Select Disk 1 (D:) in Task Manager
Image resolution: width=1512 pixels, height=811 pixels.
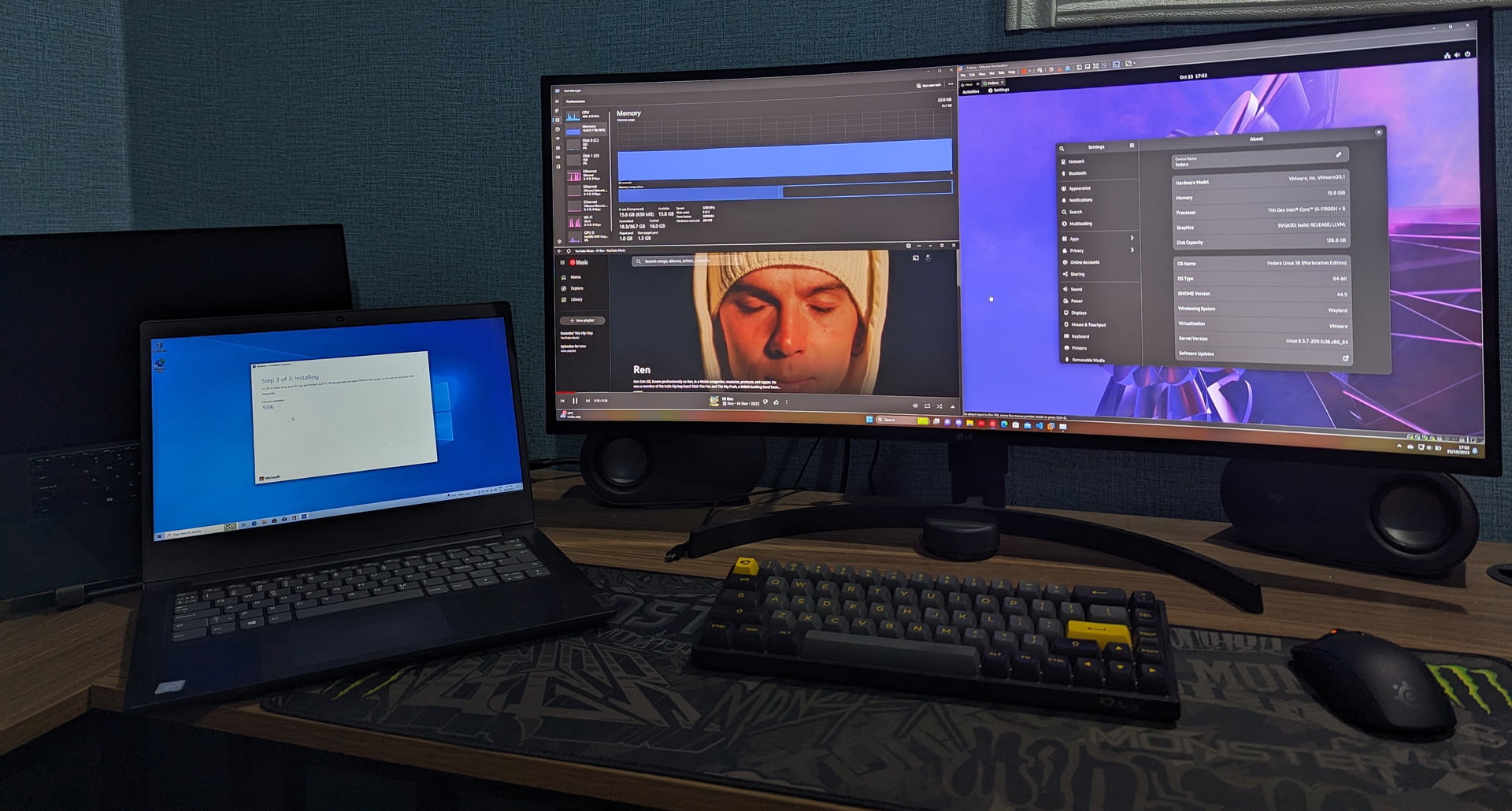click(x=587, y=160)
